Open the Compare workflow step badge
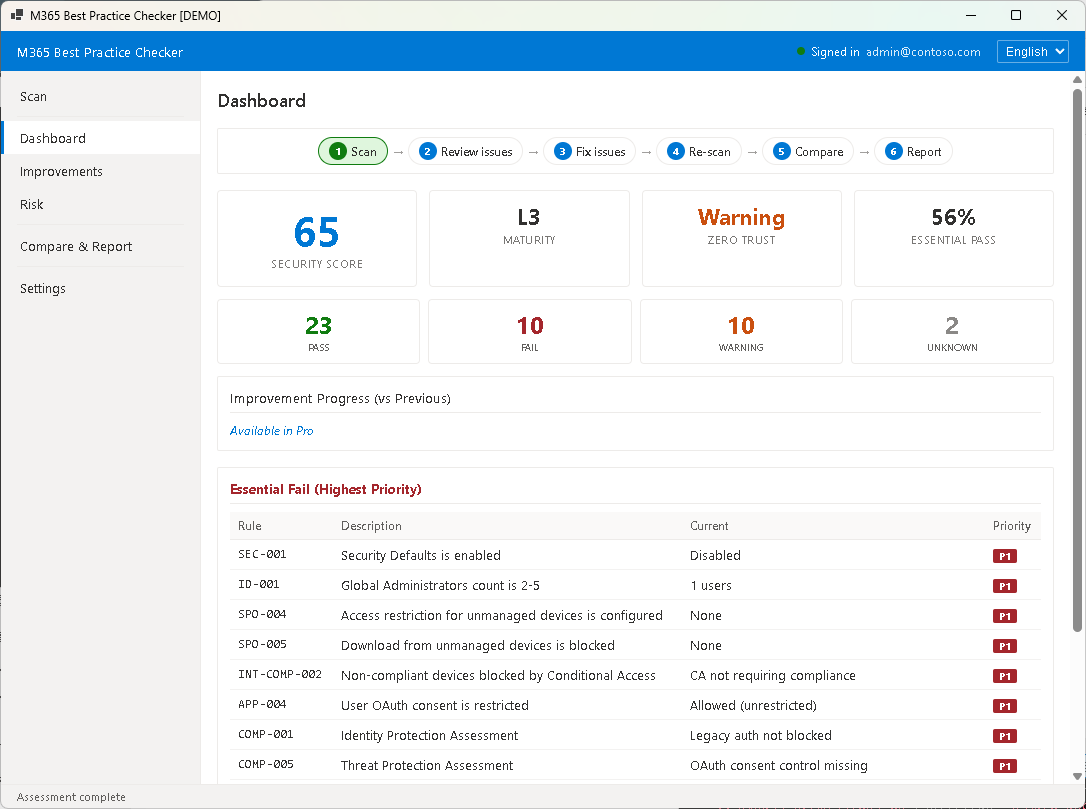 (x=807, y=151)
